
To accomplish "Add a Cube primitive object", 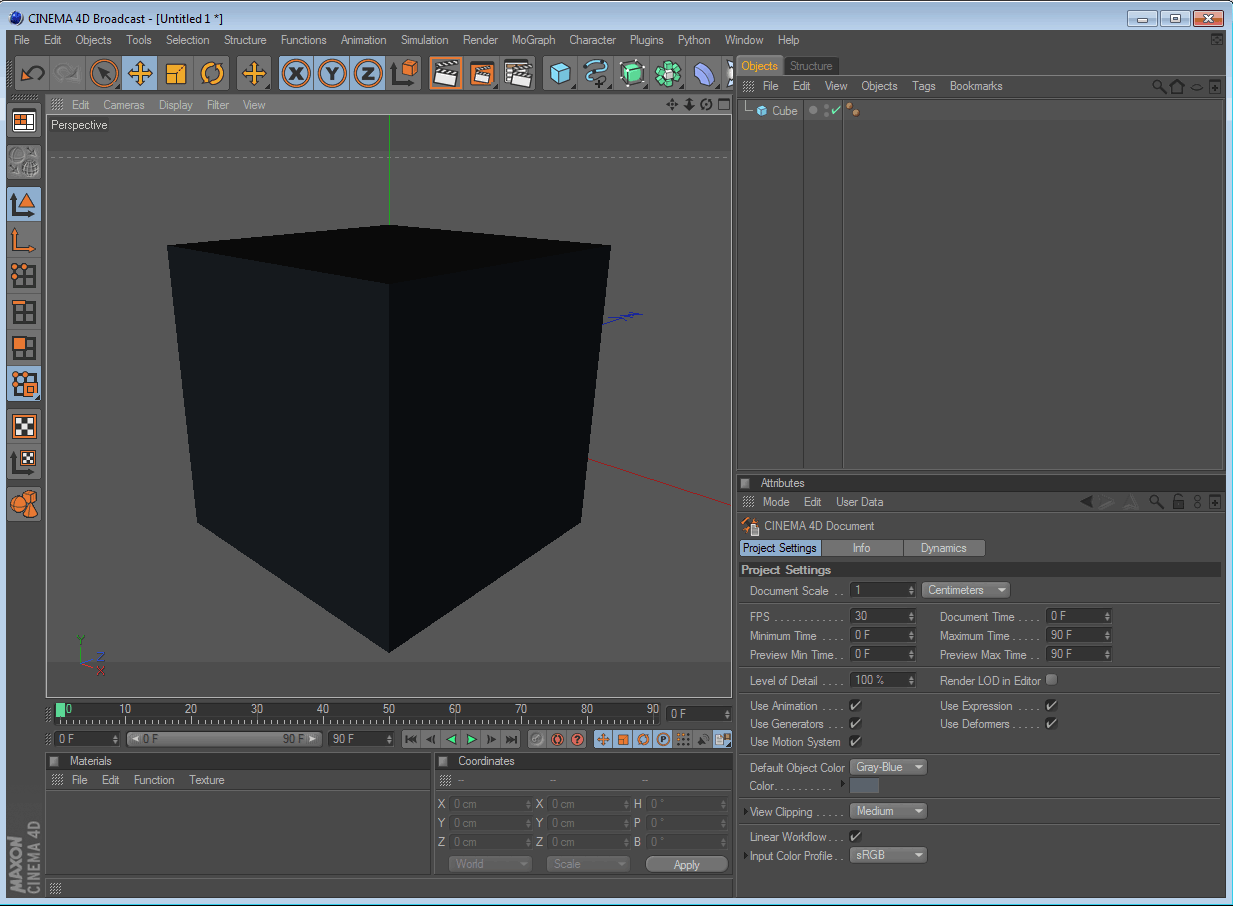I will pos(560,73).
